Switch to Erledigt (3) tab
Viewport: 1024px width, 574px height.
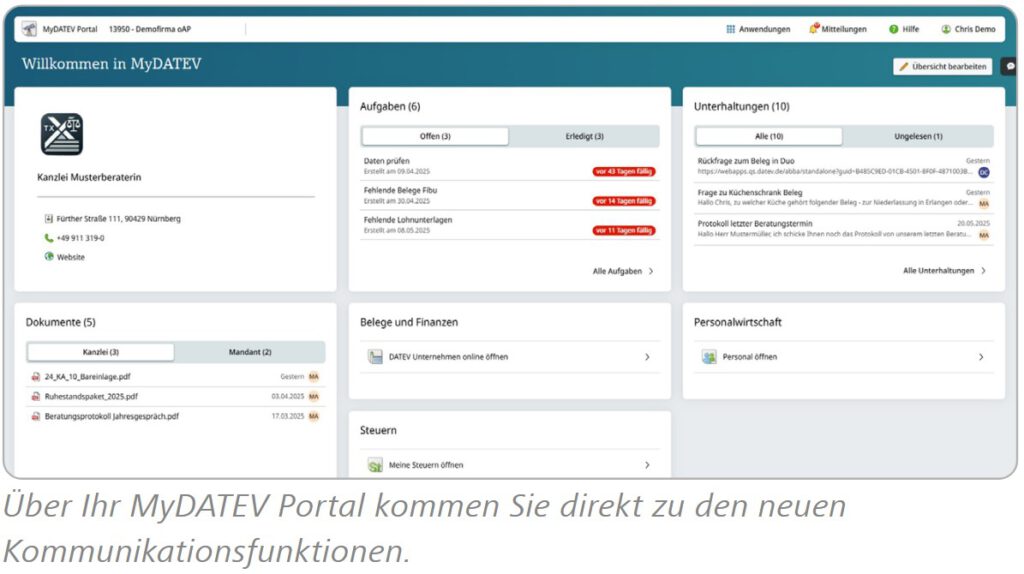(x=584, y=136)
